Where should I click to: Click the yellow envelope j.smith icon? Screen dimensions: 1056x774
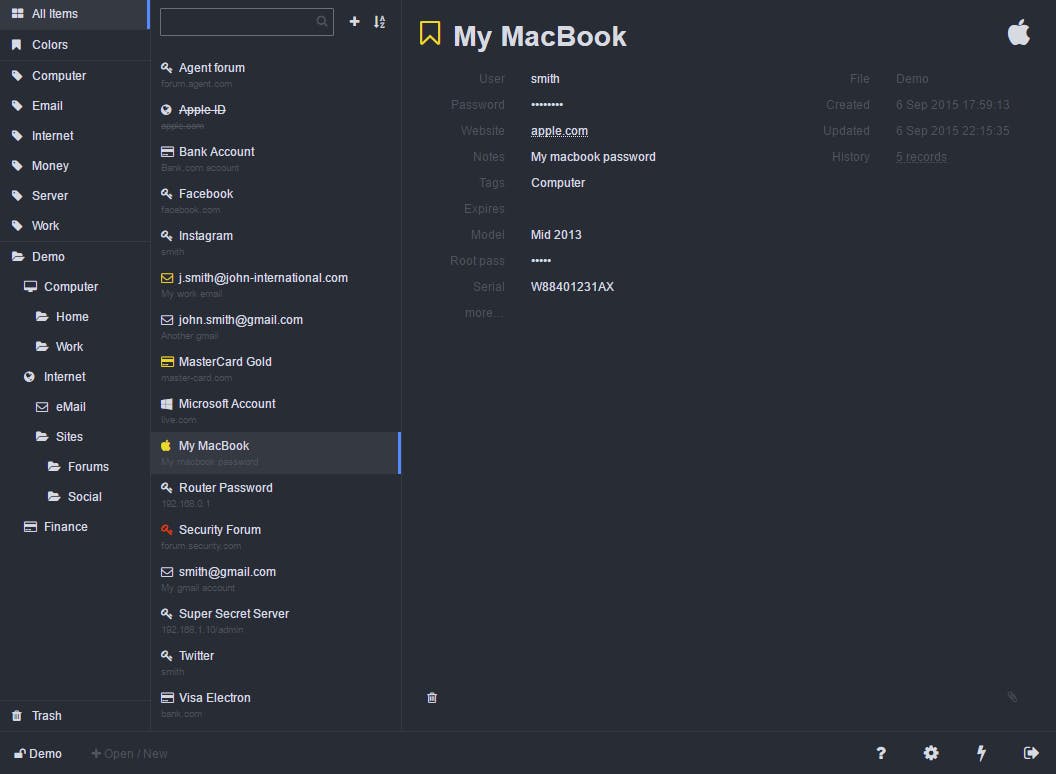coord(167,278)
